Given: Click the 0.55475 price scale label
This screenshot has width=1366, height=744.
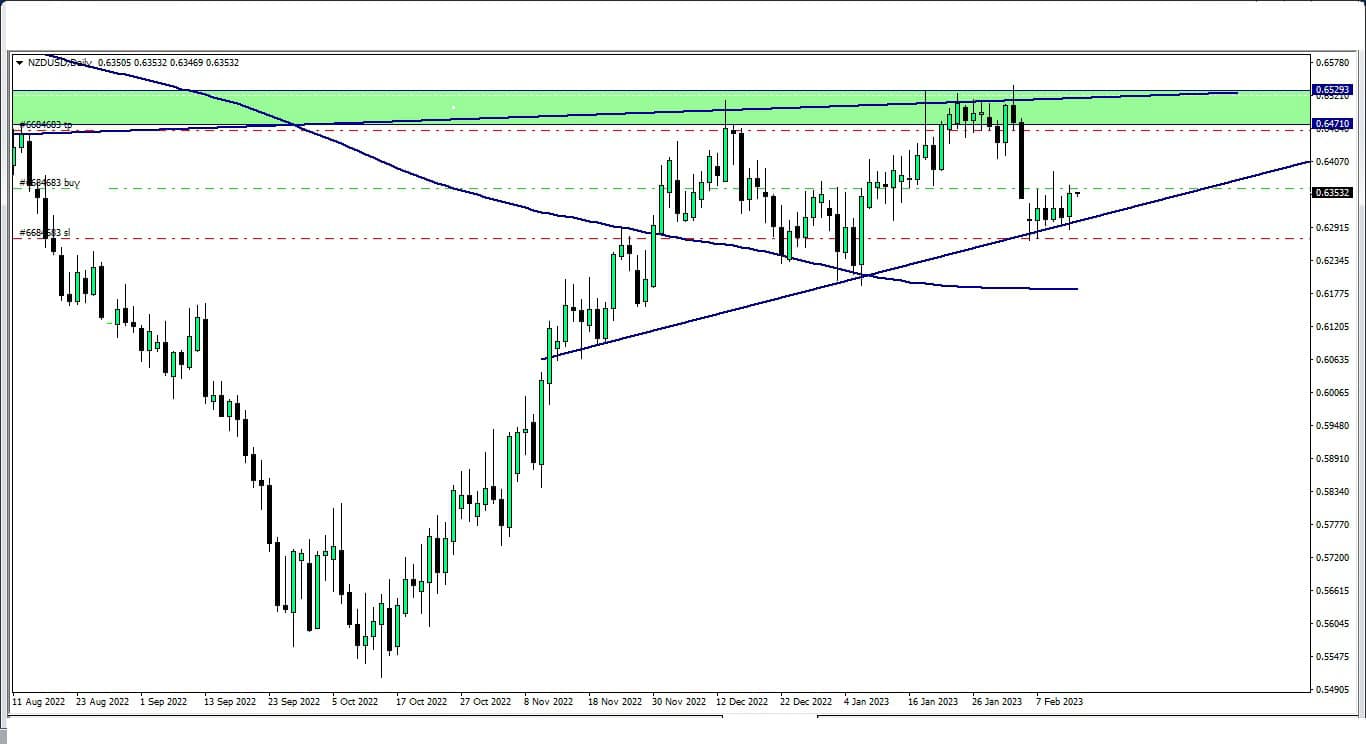Looking at the screenshot, I should tap(1332, 656).
